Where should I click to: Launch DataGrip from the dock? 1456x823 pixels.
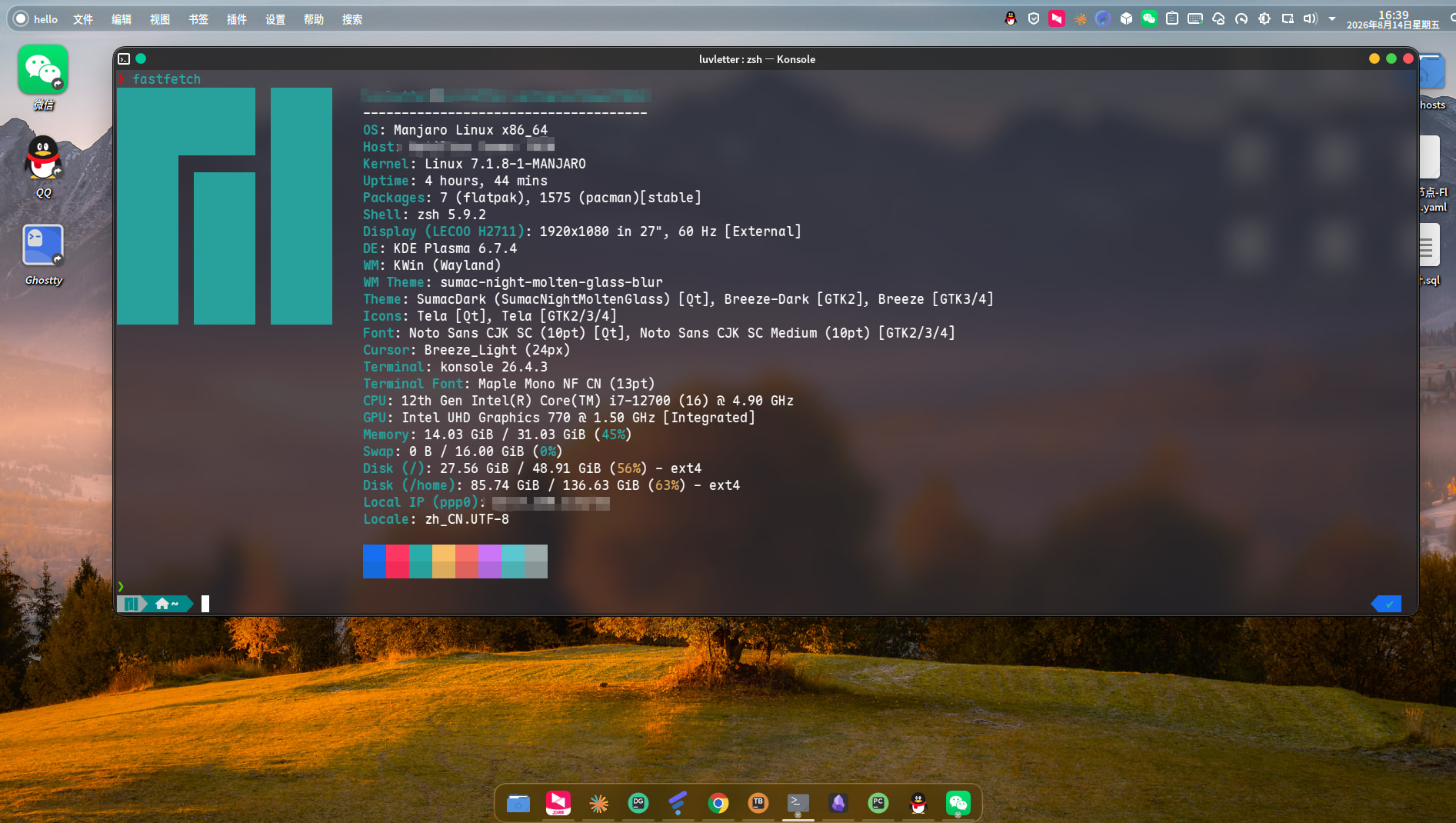pos(638,803)
